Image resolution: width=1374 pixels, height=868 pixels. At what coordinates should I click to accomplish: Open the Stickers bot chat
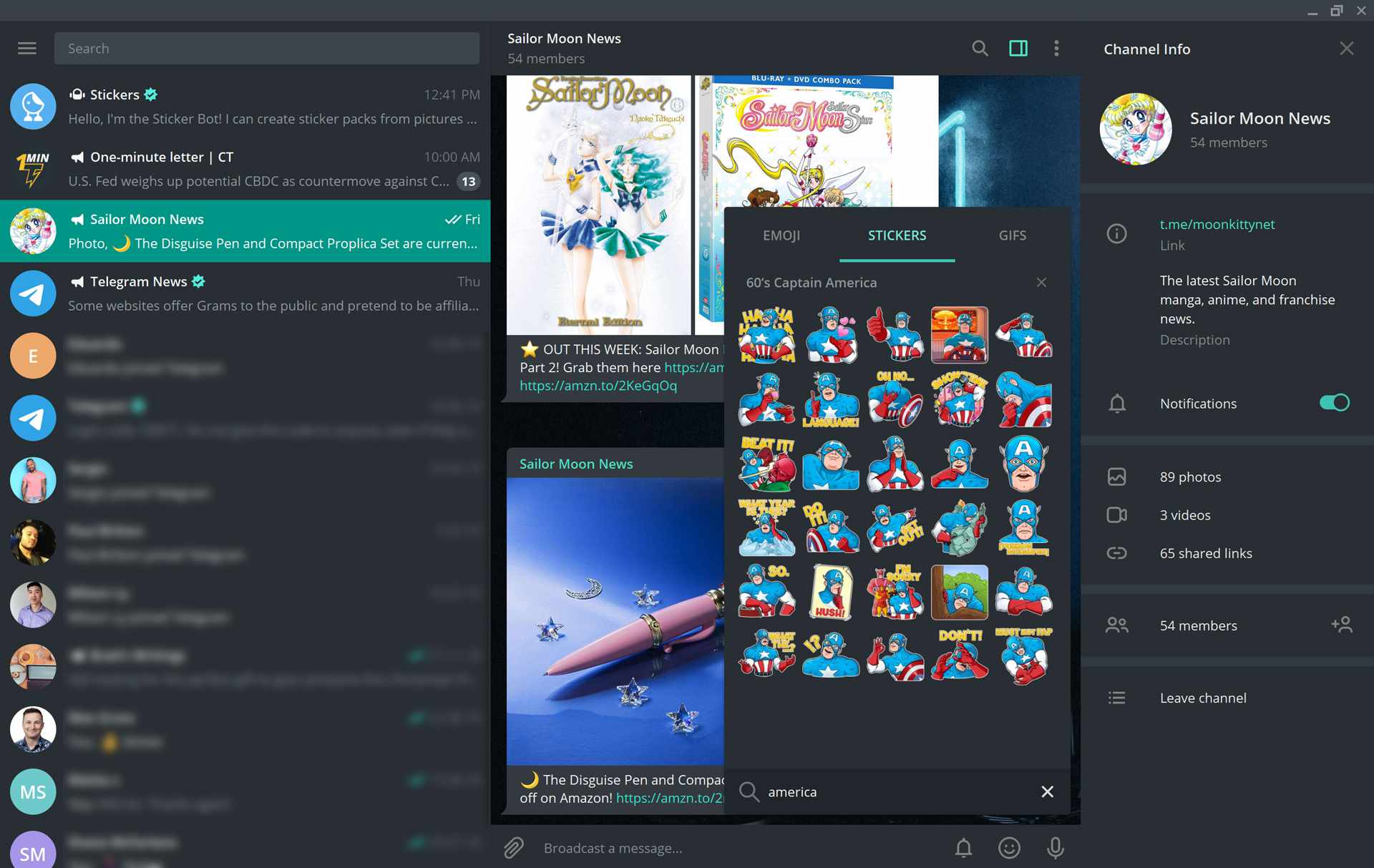245,106
